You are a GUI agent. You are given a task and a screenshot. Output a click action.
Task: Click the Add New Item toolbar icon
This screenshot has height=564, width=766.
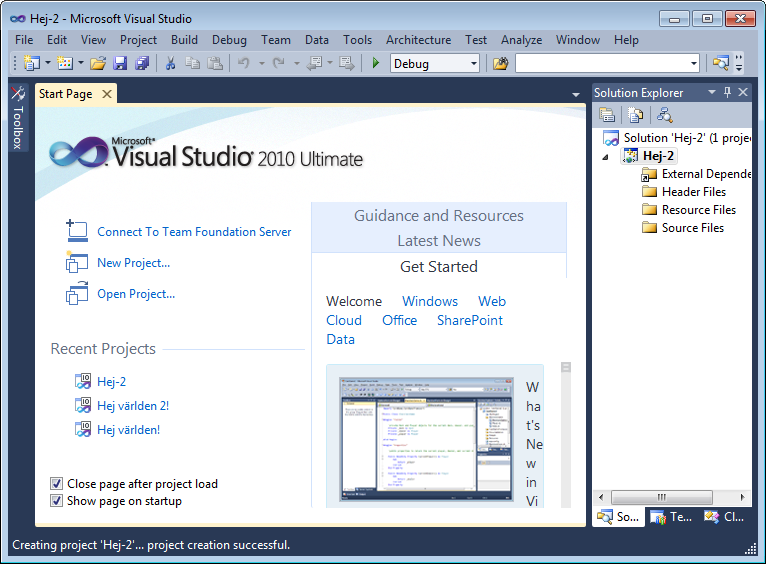coord(65,63)
